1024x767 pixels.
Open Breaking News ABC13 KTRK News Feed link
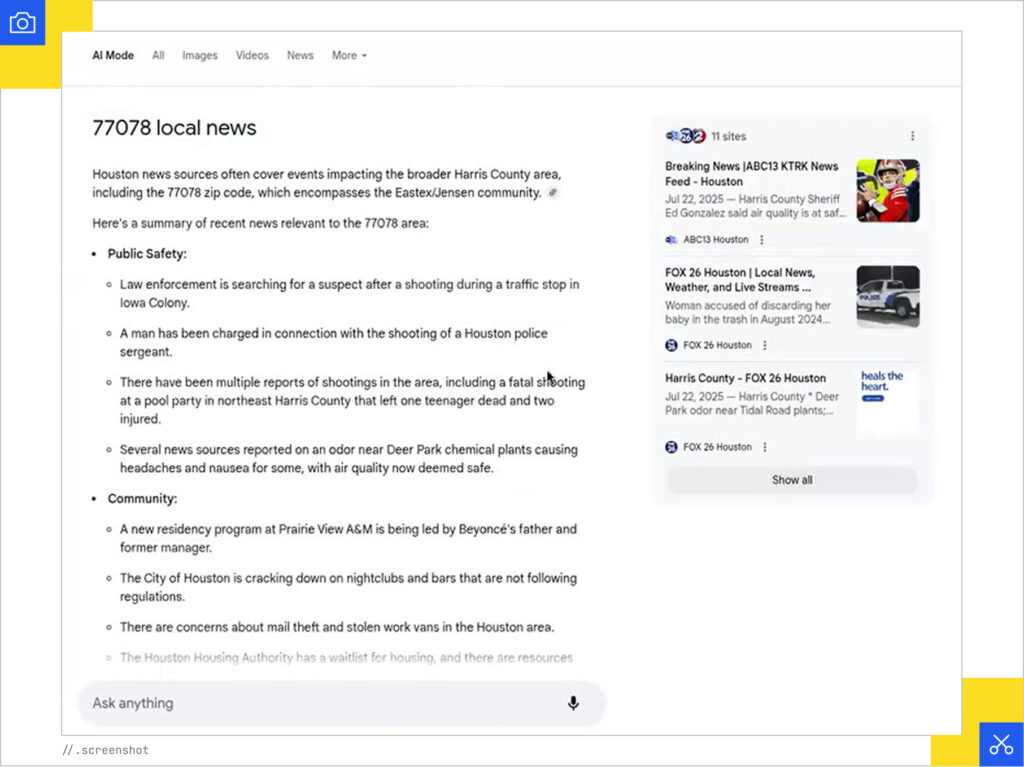[751, 174]
